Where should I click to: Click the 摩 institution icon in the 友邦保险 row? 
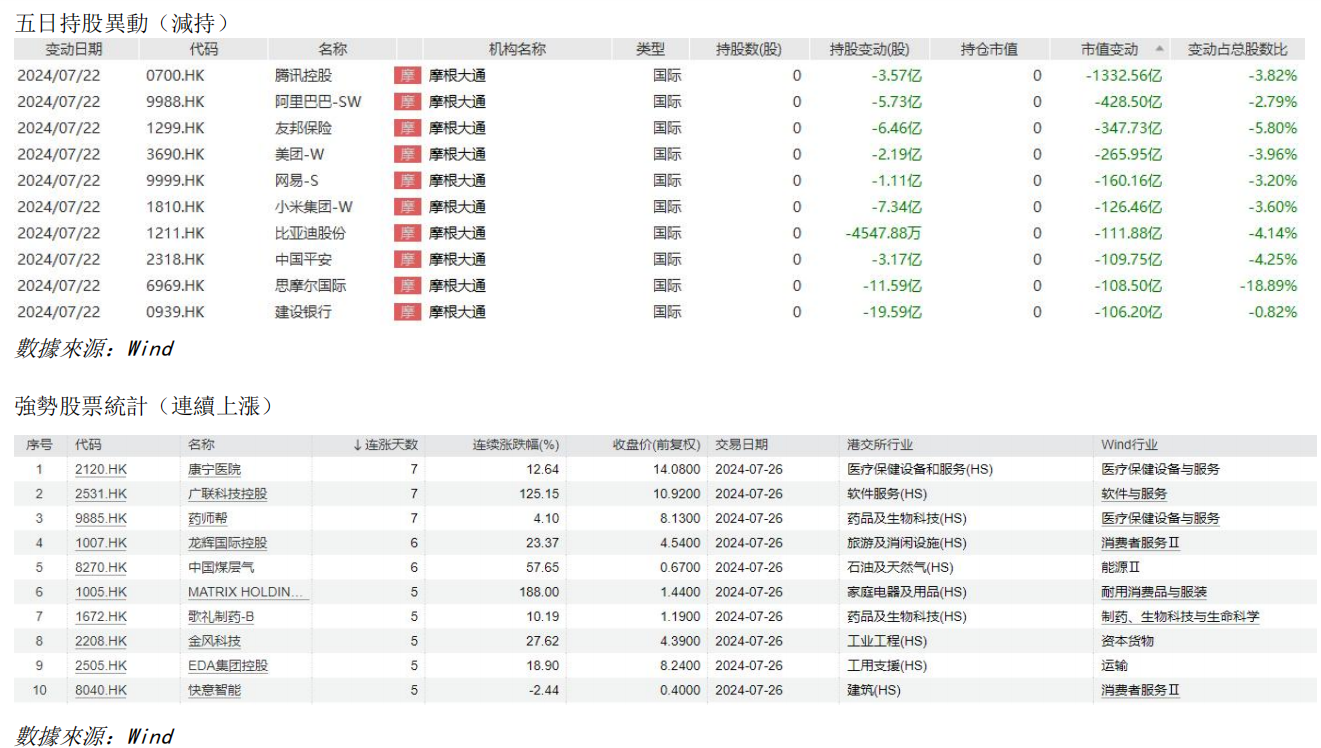(x=407, y=128)
